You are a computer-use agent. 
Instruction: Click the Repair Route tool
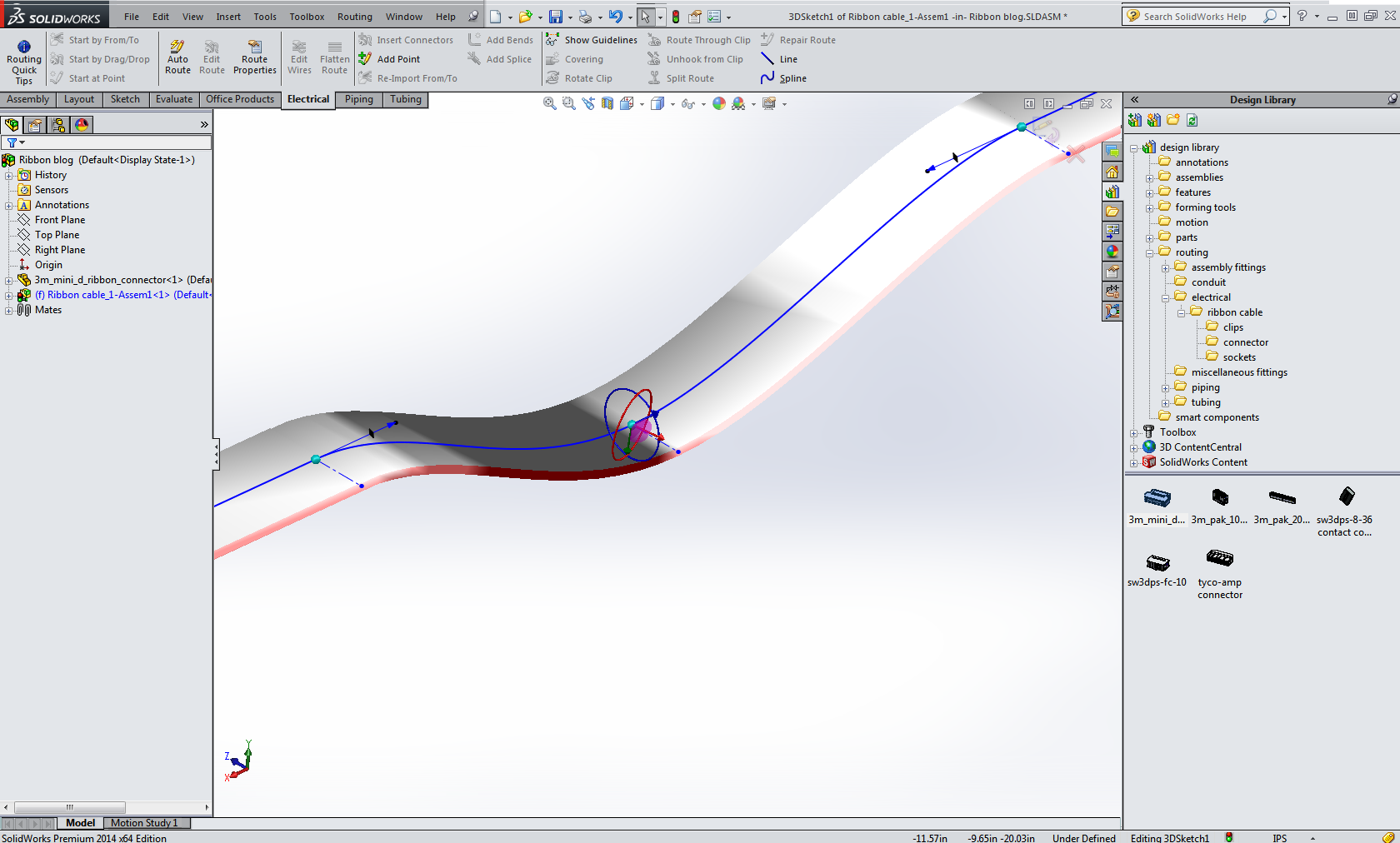coord(798,40)
